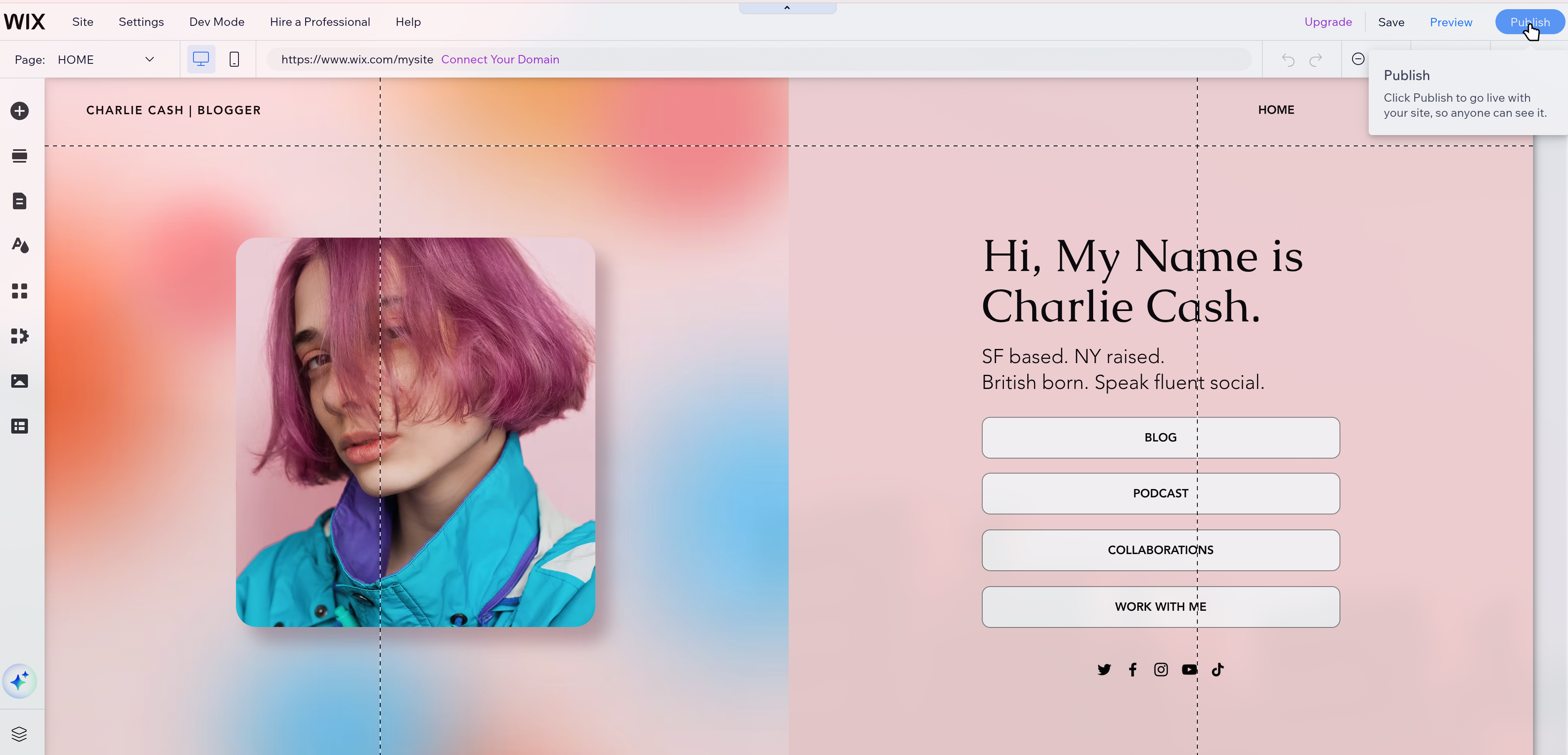The height and width of the screenshot is (755, 1568).
Task: Click the Preview button
Action: tap(1450, 22)
